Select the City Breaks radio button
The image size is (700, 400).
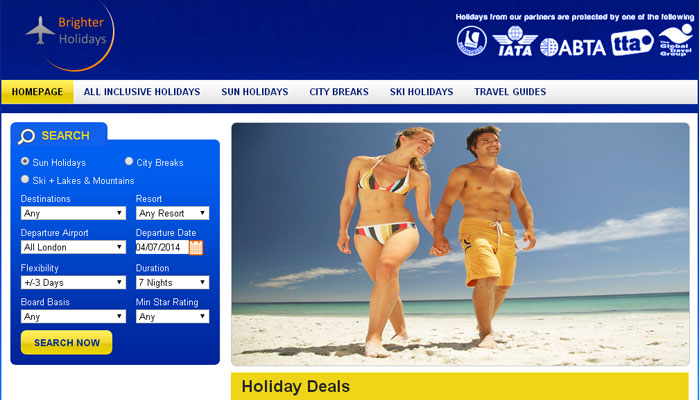point(129,161)
